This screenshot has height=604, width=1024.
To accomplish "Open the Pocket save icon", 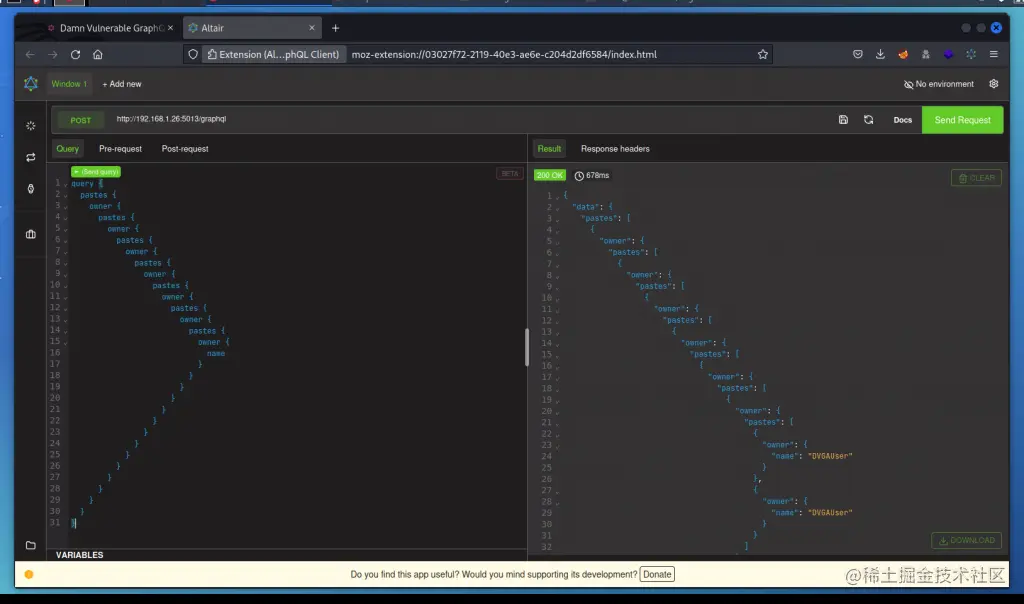I will point(857,54).
